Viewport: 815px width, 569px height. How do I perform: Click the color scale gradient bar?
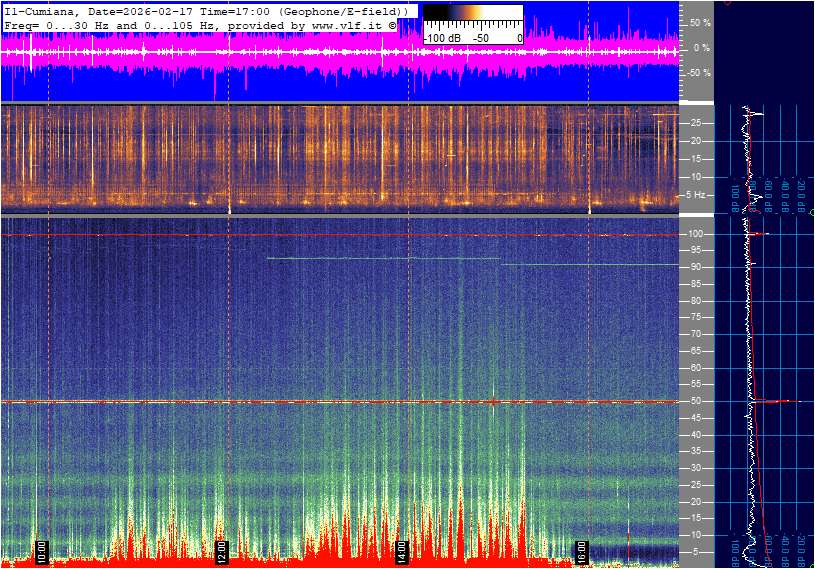[472, 19]
